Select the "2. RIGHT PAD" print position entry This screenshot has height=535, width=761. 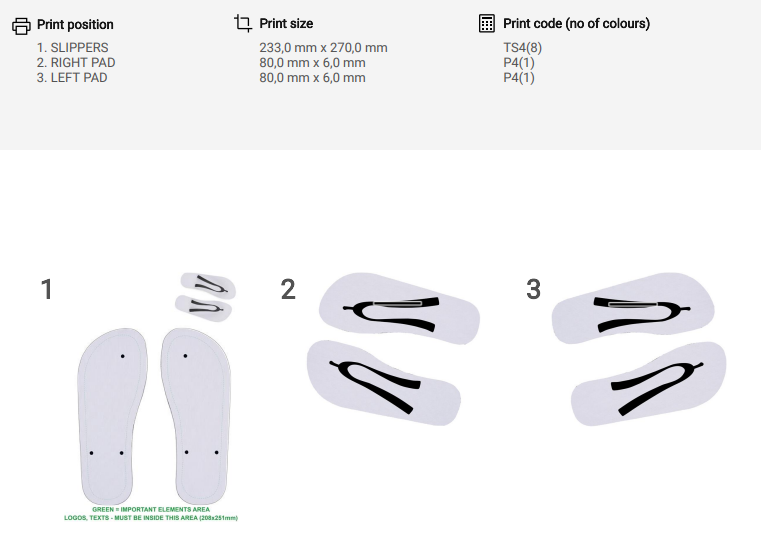pyautogui.click(x=76, y=63)
